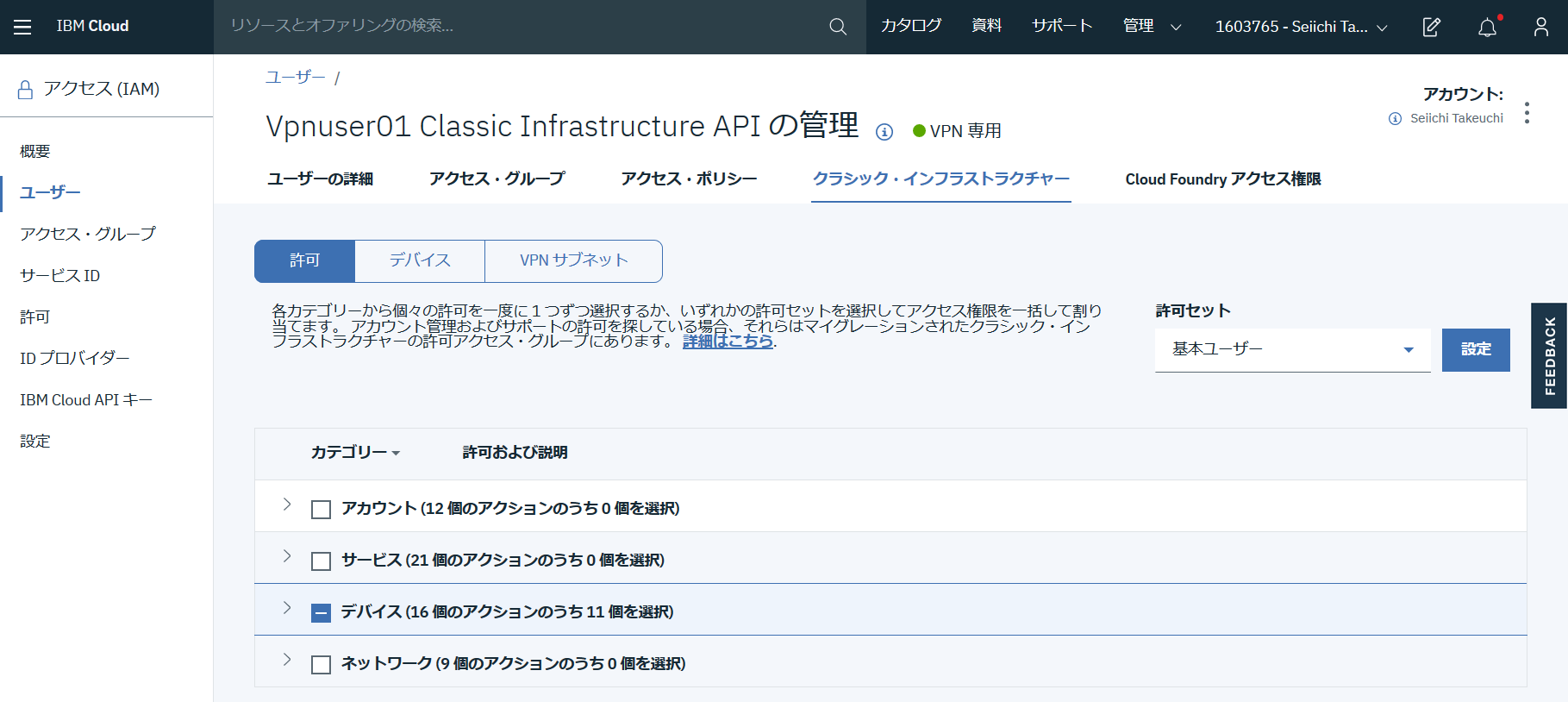This screenshot has height=702, width=1568.
Task: Open ID プロバイダー in sidebar
Action: [75, 358]
